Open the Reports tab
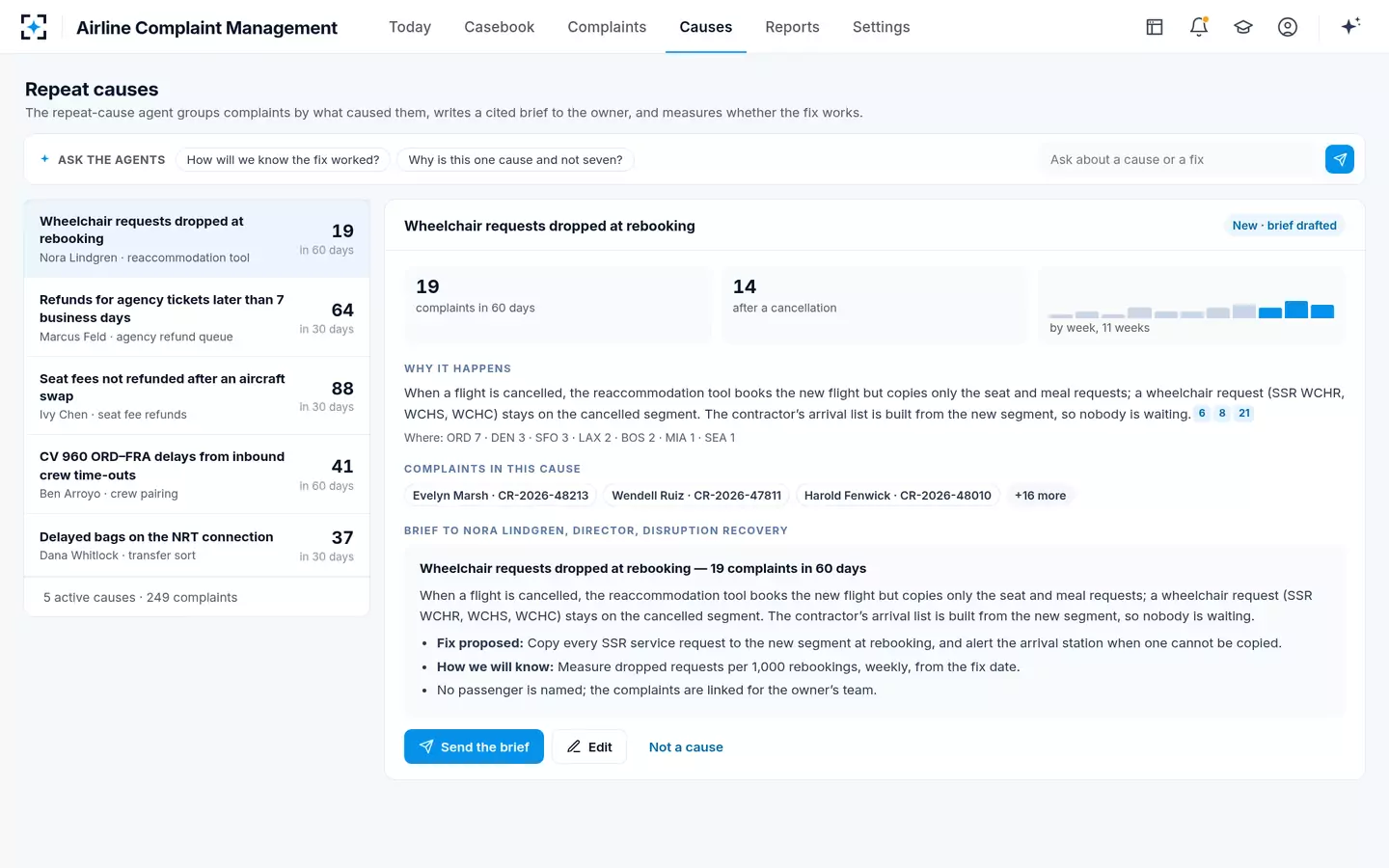The image size is (1389, 868). click(792, 27)
